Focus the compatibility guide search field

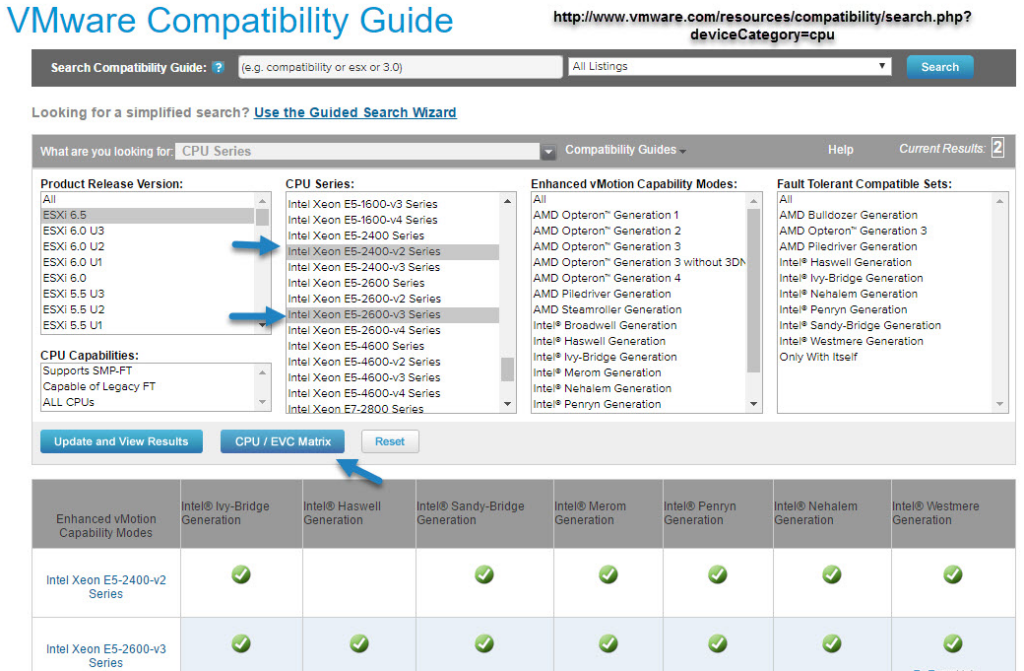tap(400, 67)
